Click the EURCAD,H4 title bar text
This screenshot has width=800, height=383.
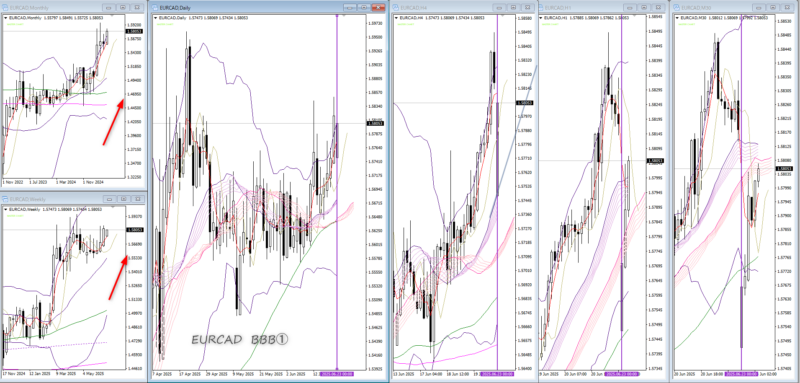pos(414,8)
